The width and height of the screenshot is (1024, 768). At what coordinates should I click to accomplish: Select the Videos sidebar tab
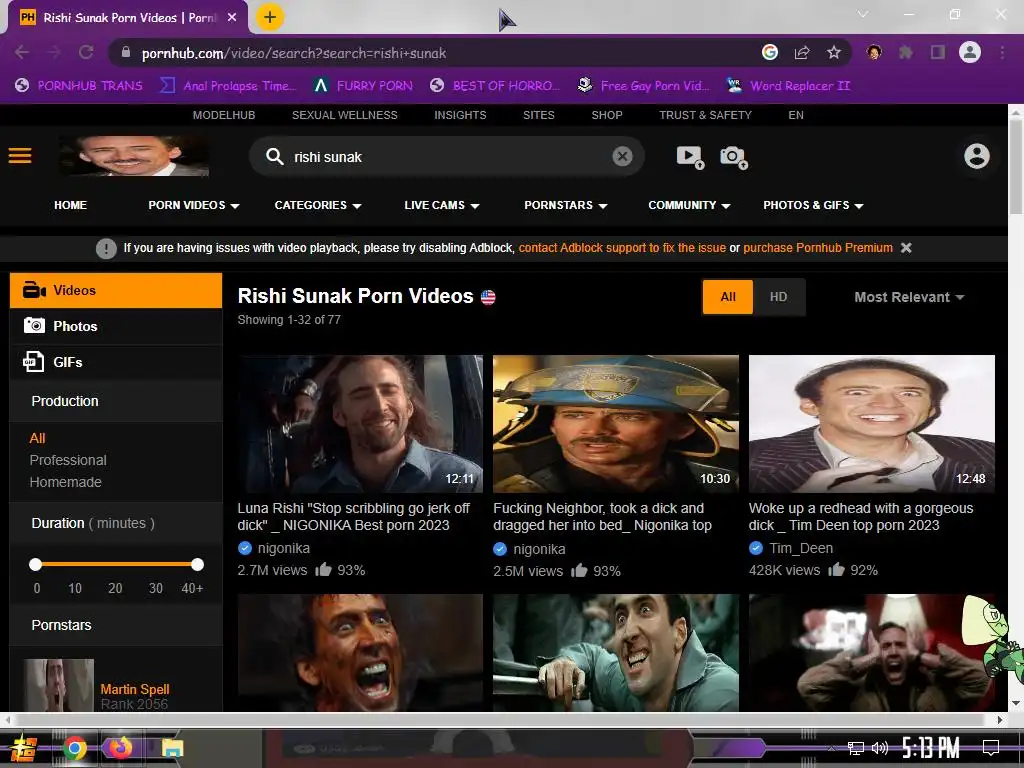[x=116, y=291]
